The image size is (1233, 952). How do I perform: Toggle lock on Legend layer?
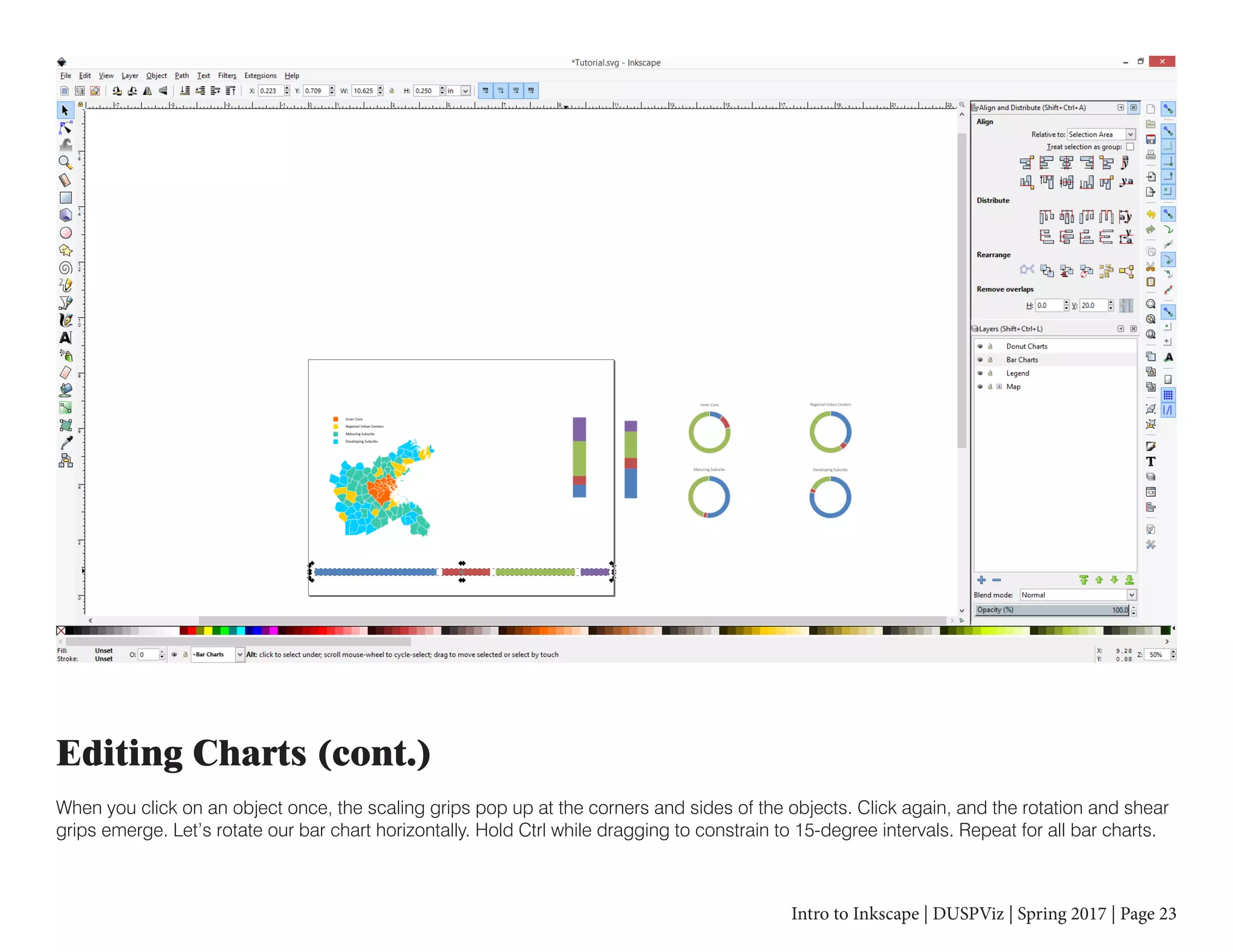[990, 373]
